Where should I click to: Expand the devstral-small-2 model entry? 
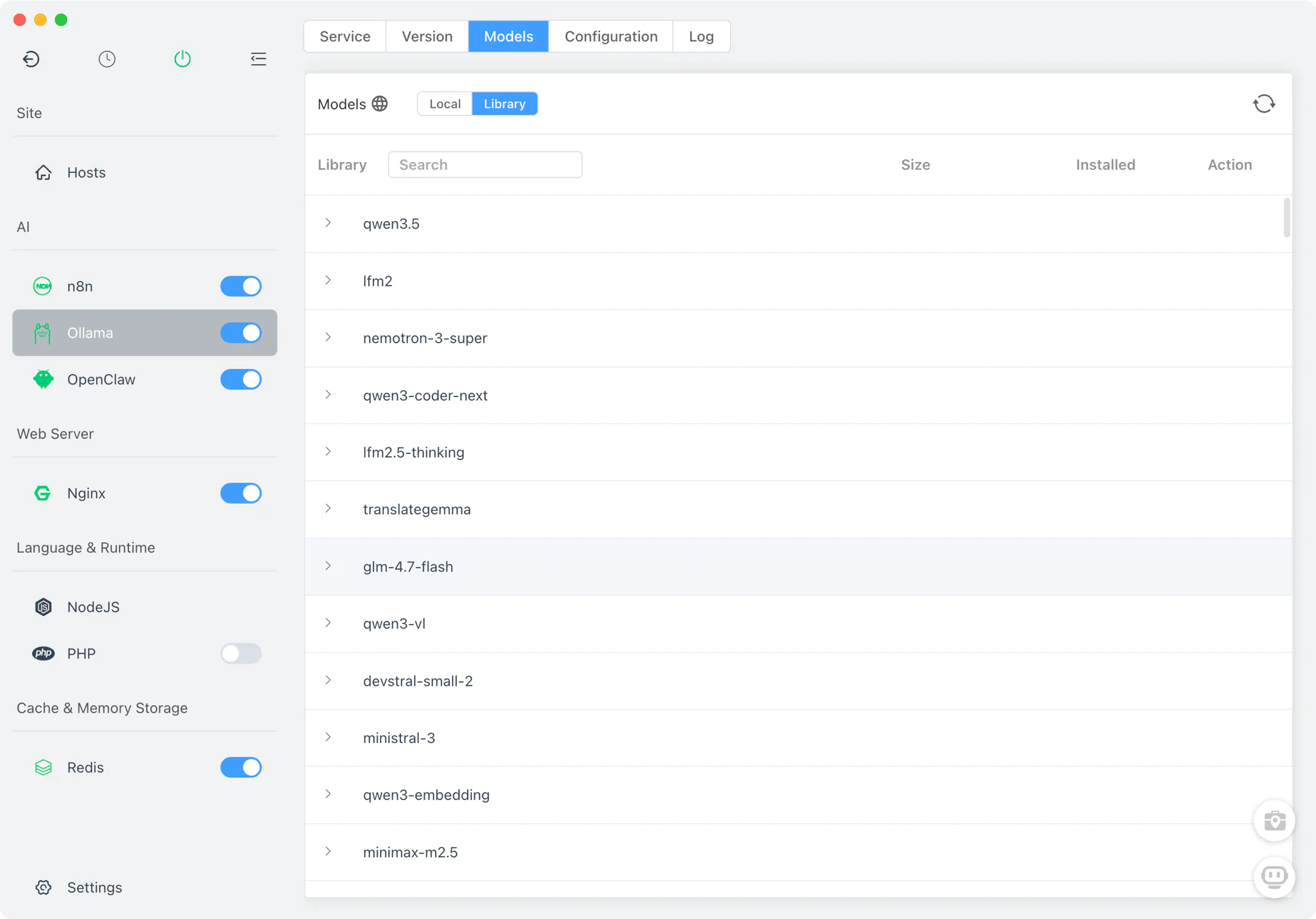(x=328, y=681)
